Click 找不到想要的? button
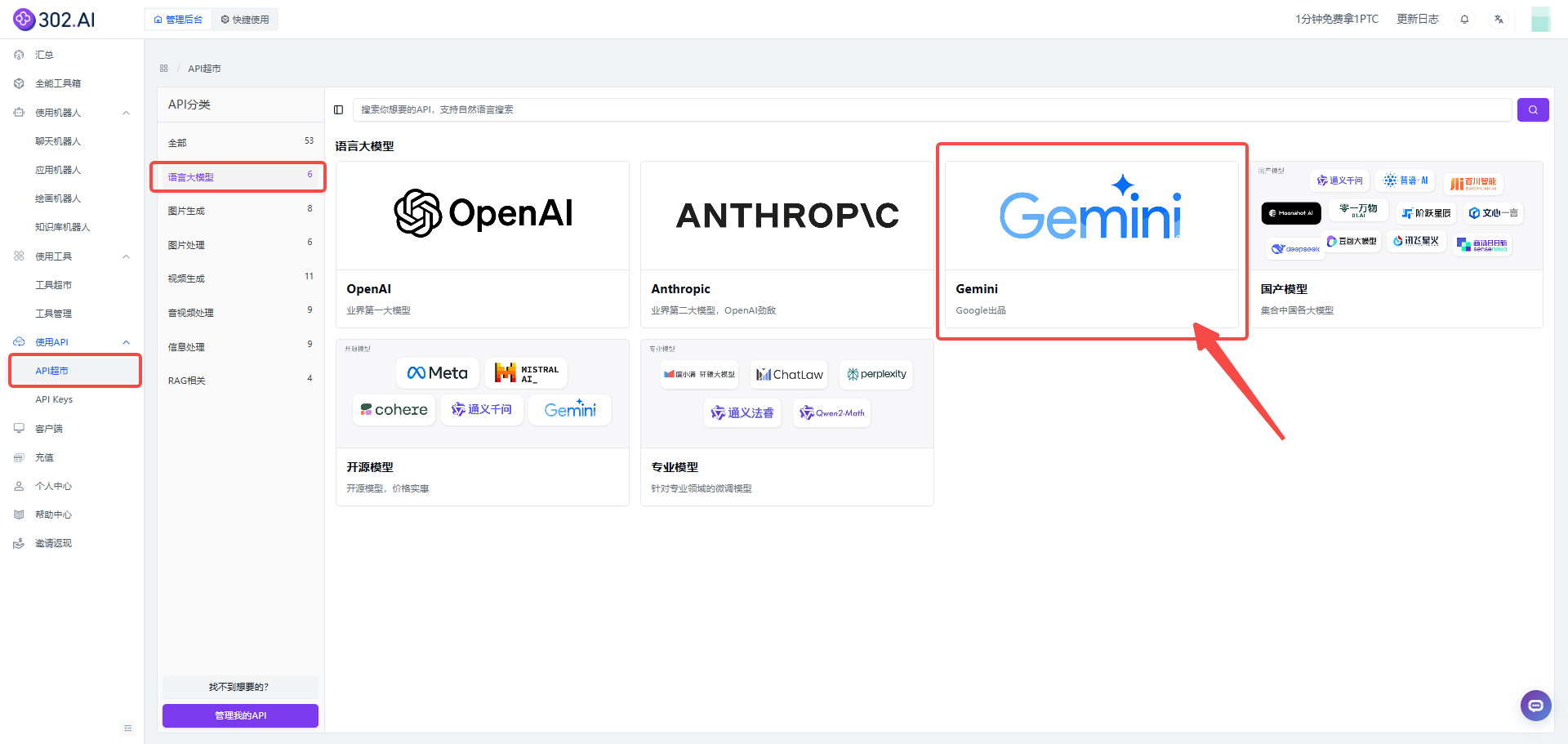1568x744 pixels. (240, 687)
